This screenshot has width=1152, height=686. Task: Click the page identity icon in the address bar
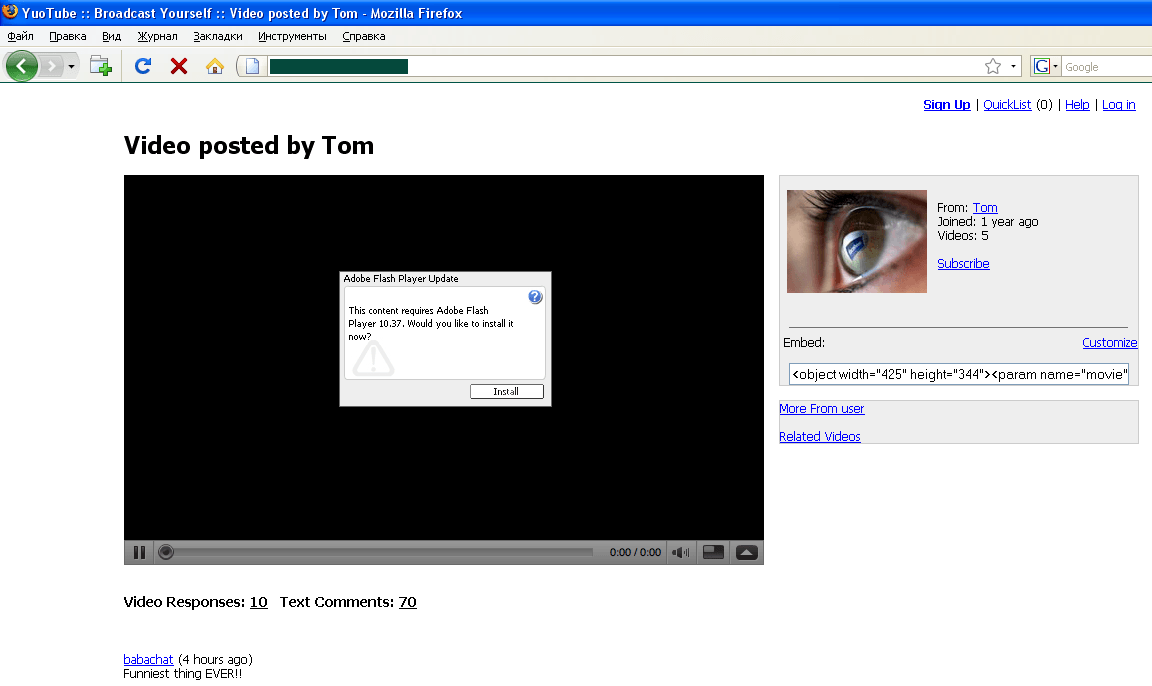click(x=252, y=66)
